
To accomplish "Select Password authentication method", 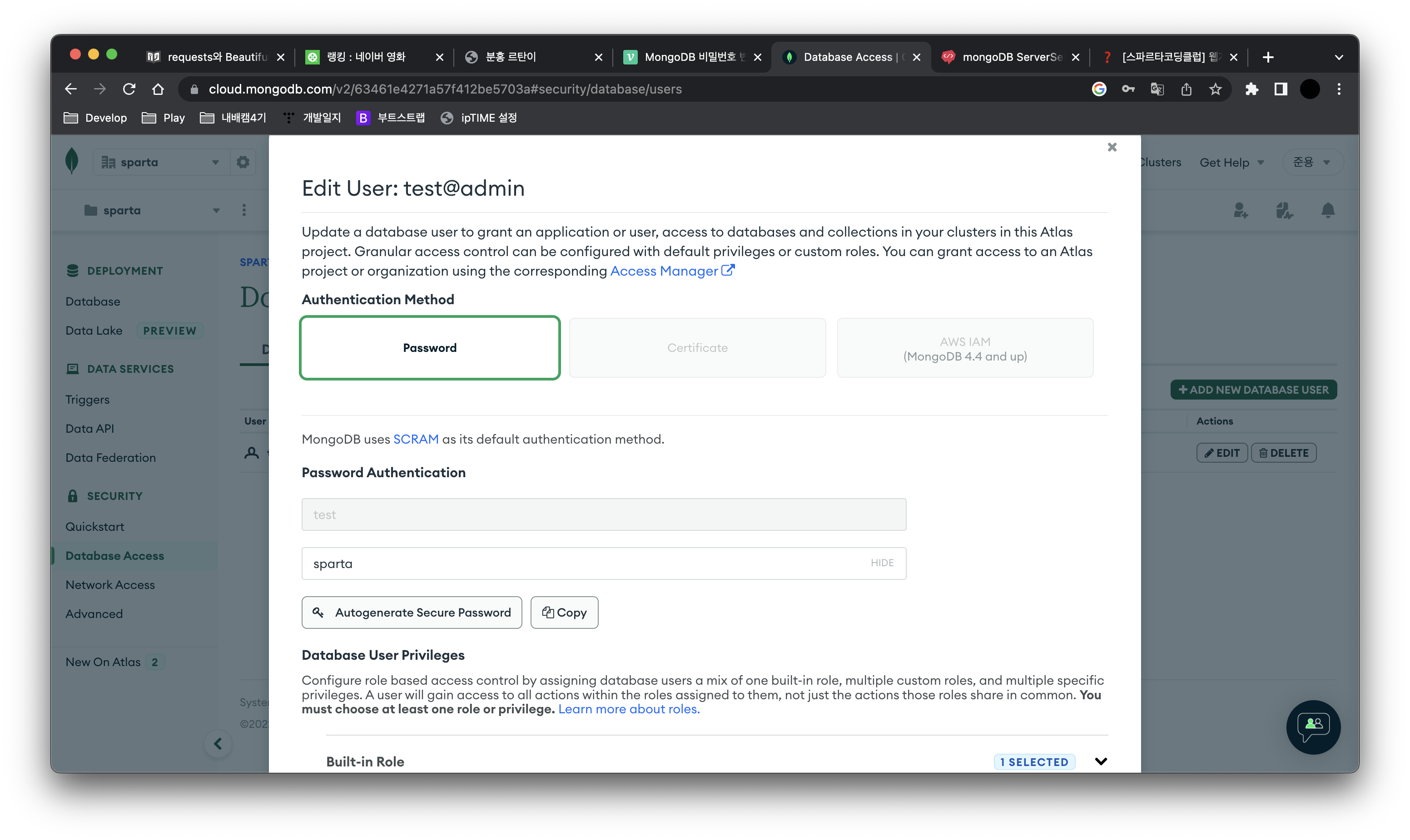I will (x=430, y=347).
